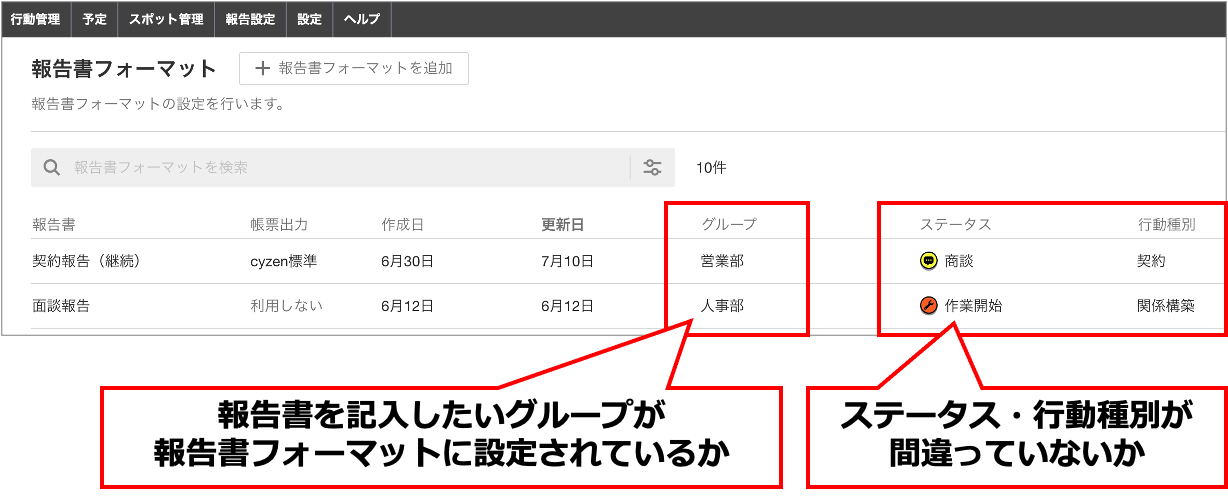Open the ヘルプ menu
This screenshot has height=496, width=1228.
361,19
